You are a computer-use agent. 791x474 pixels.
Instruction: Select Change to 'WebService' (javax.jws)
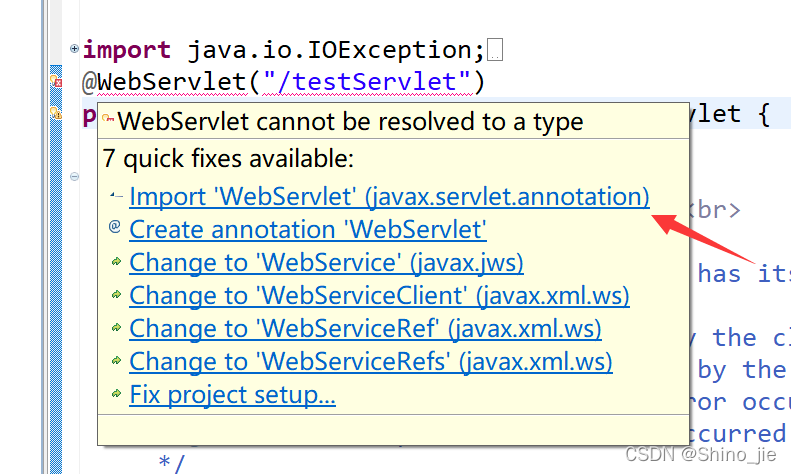point(326,263)
